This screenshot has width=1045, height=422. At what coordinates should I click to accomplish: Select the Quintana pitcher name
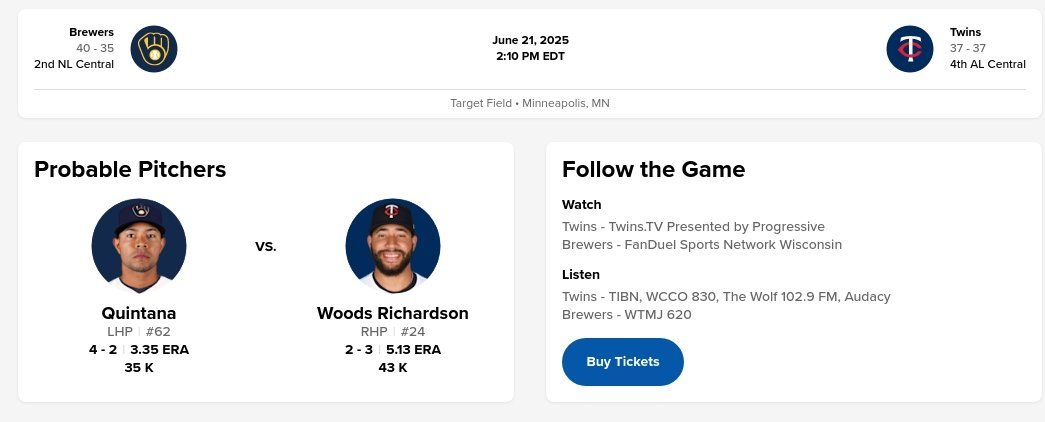click(139, 313)
